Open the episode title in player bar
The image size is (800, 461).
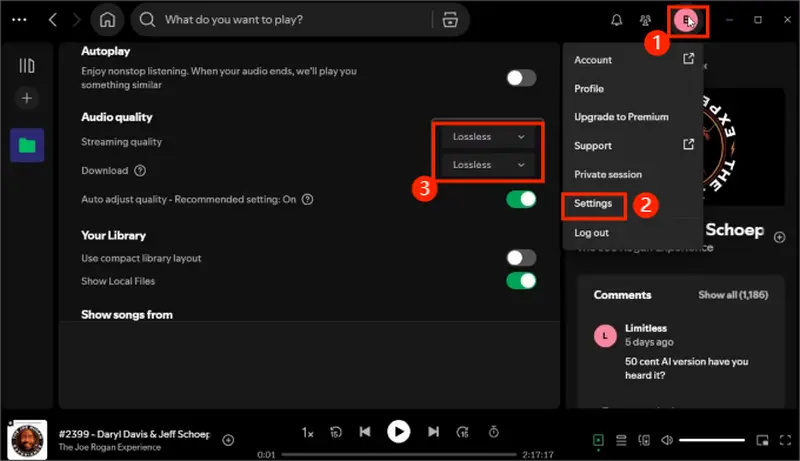tap(134, 434)
